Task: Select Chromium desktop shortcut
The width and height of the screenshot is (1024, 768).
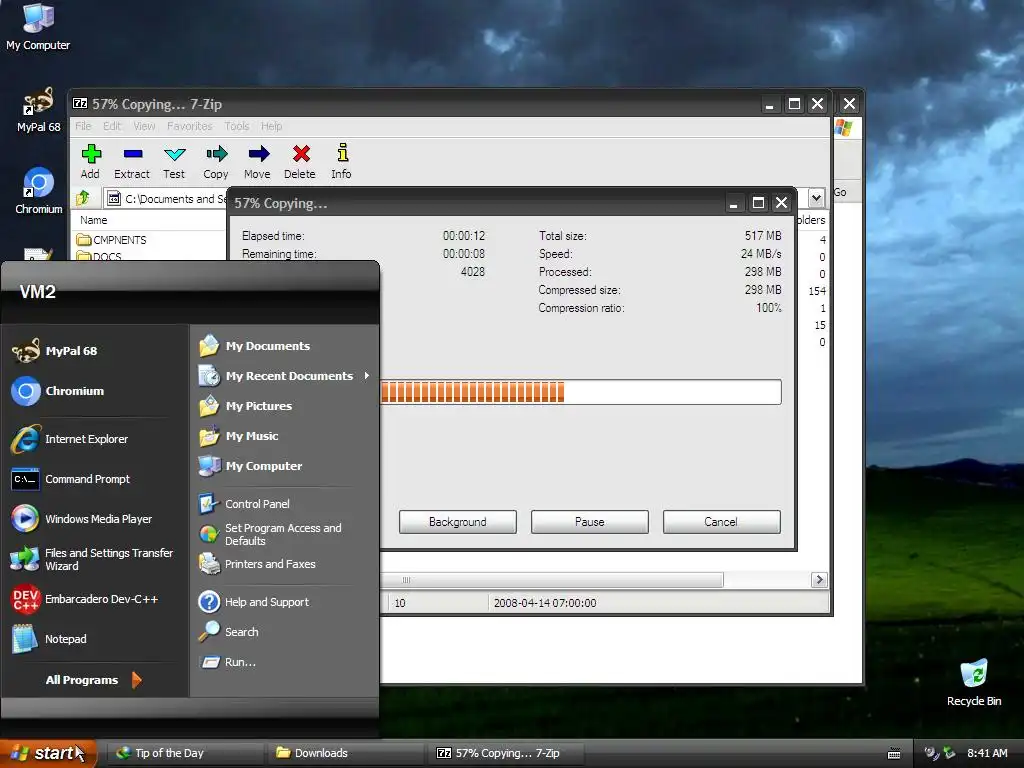Action: tap(38, 191)
